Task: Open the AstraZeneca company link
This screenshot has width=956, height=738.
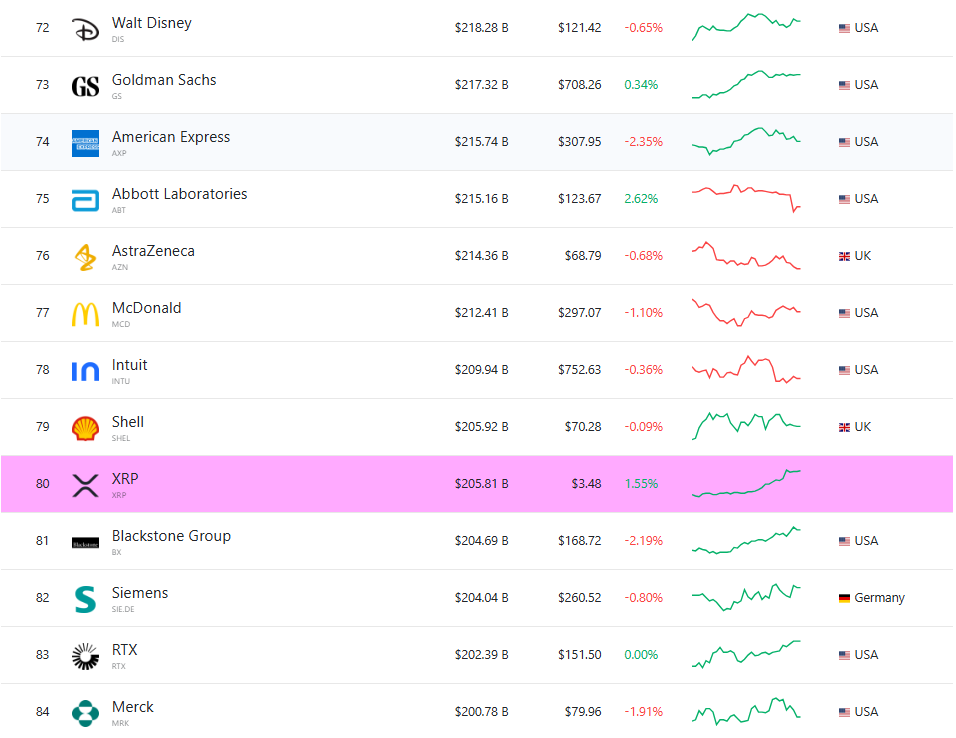Action: tap(153, 251)
